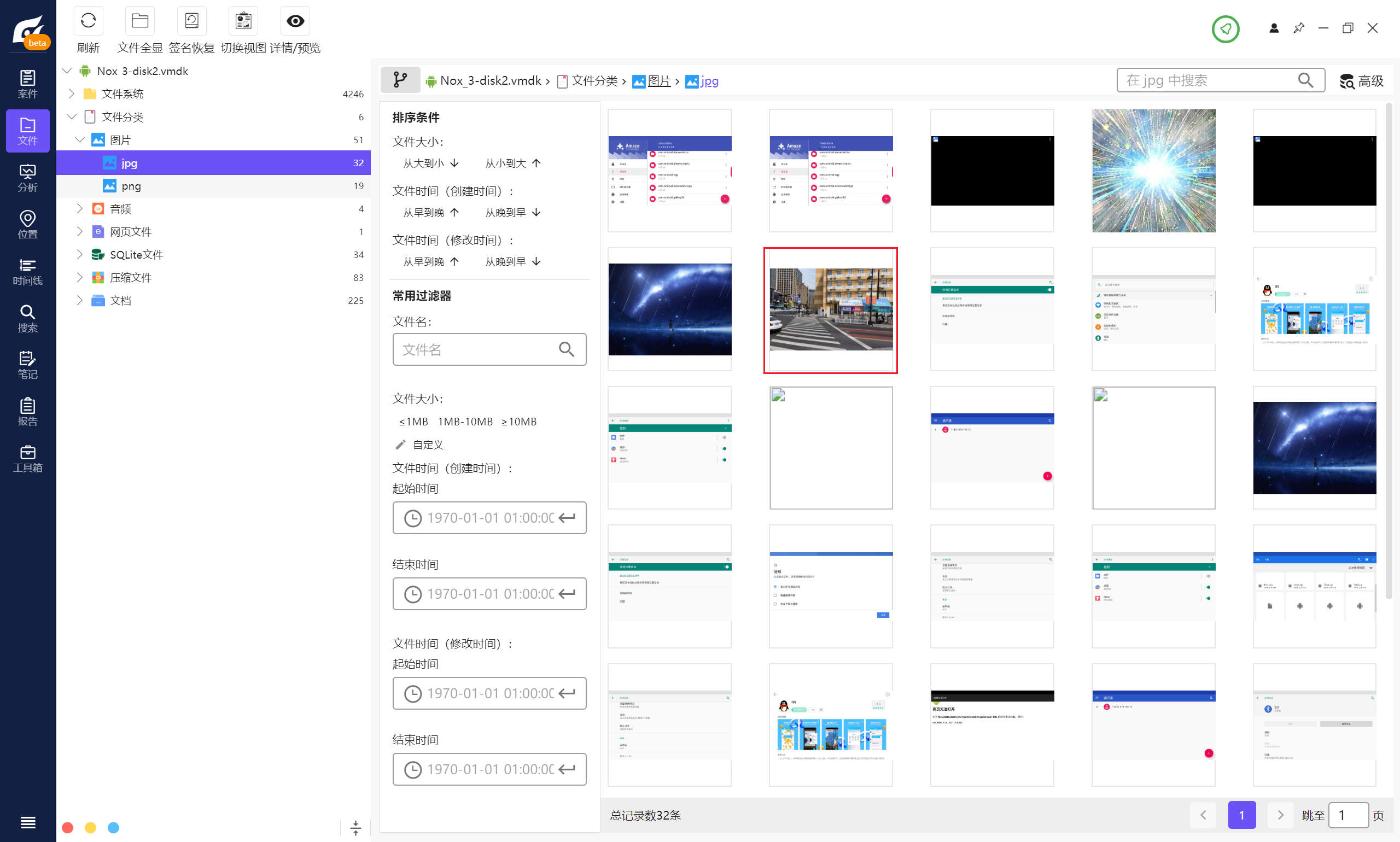The width and height of the screenshot is (1400, 842).
Task: Expand the 文档 tree node
Action: tap(79, 300)
